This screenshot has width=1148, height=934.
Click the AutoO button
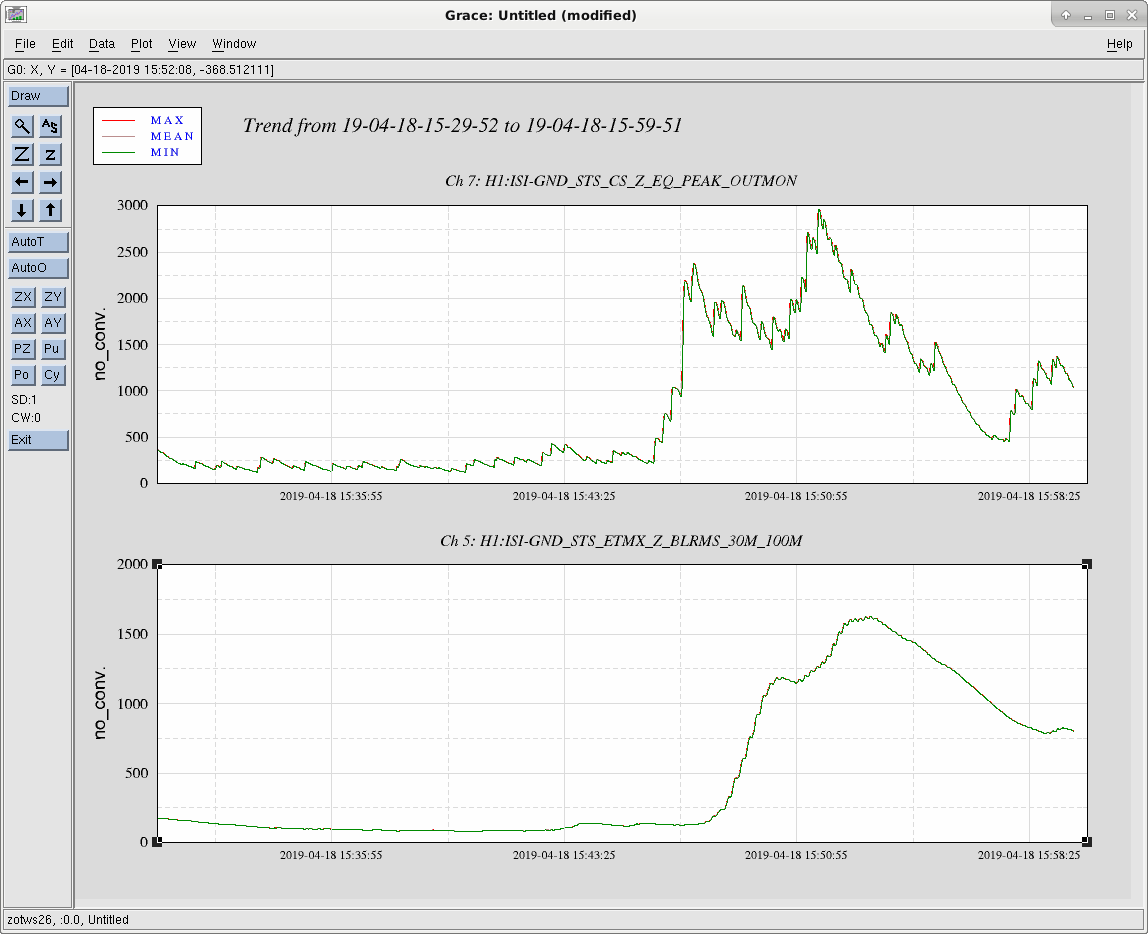click(x=38, y=268)
